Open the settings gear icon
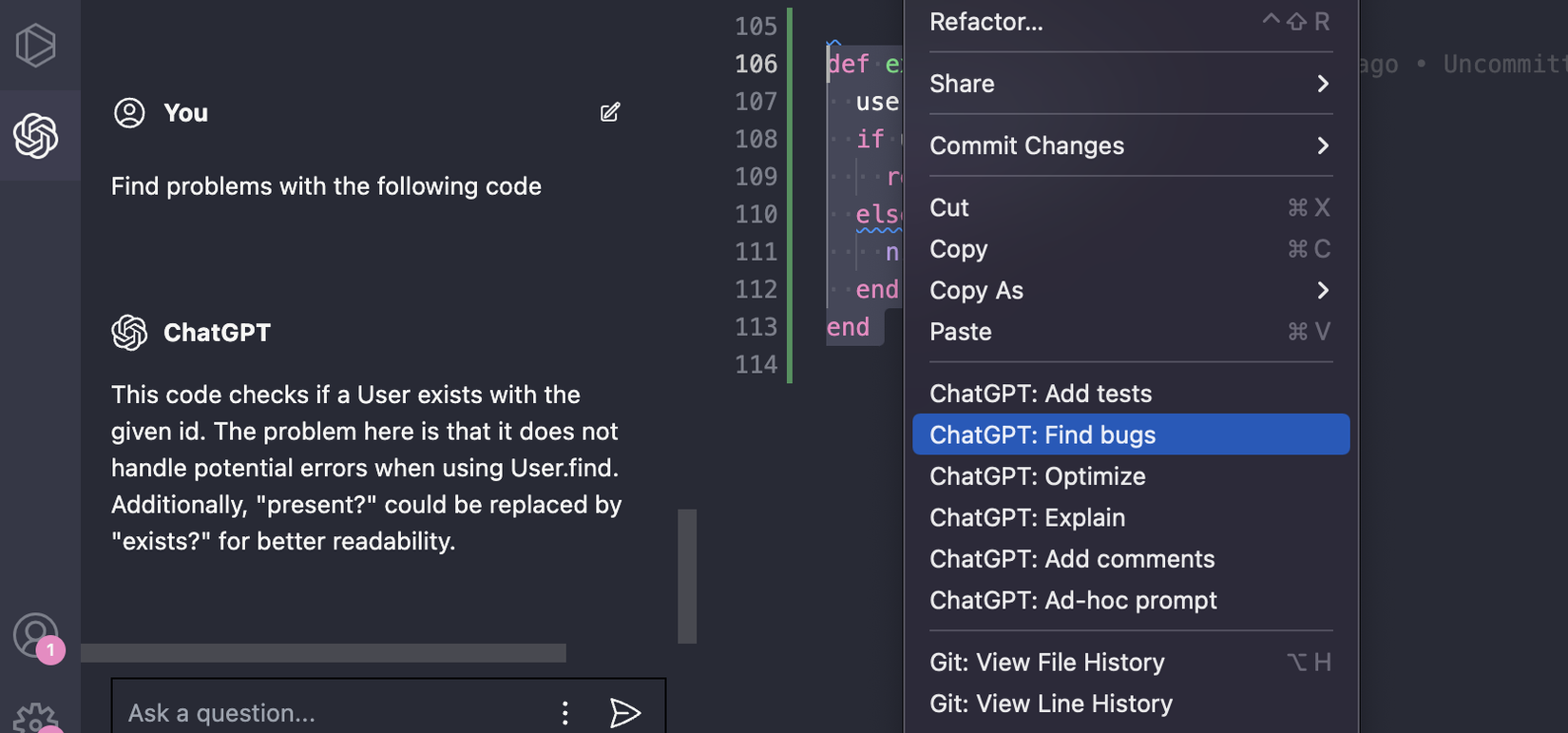This screenshot has width=1568, height=733. pos(36,719)
